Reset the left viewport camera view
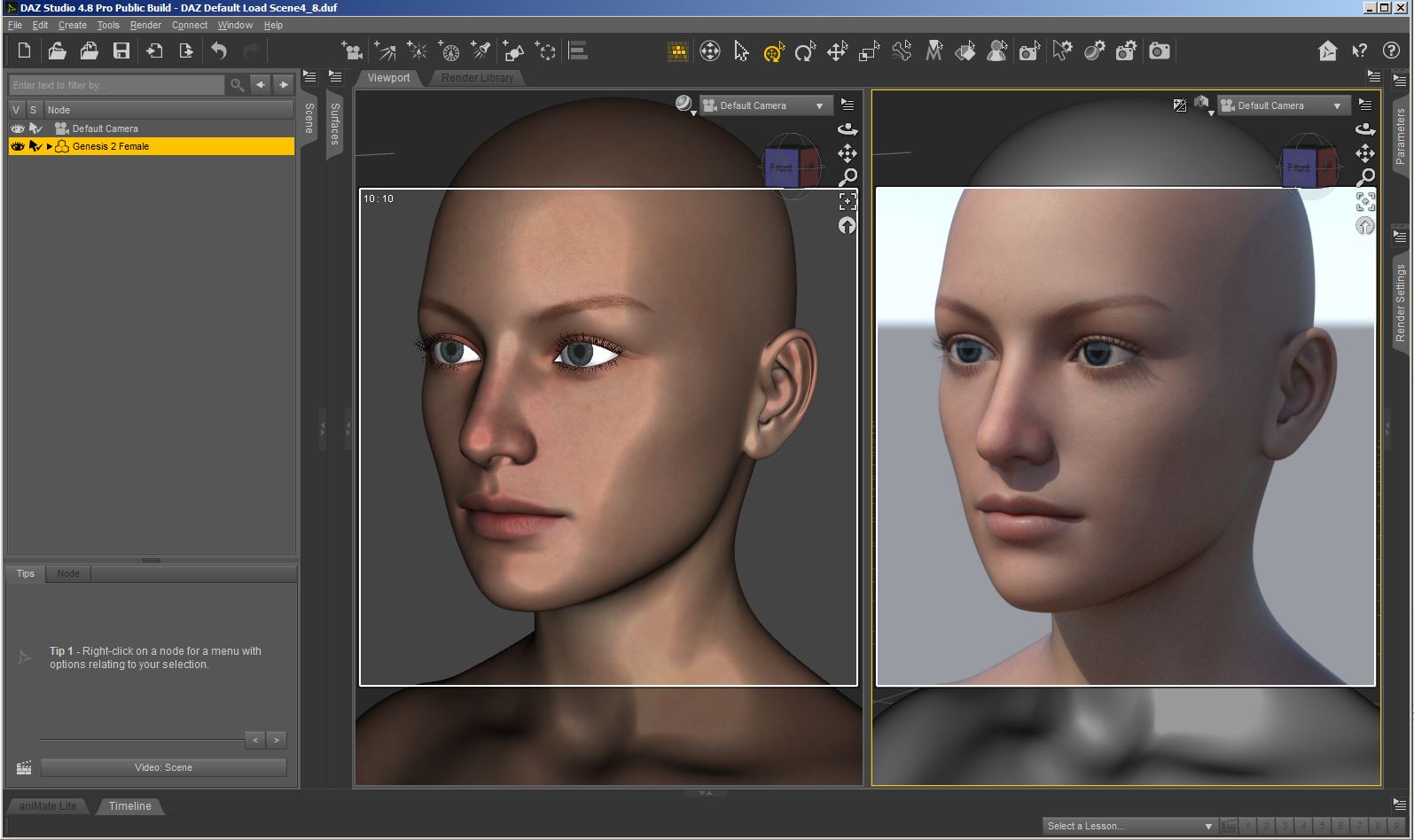 tap(848, 226)
